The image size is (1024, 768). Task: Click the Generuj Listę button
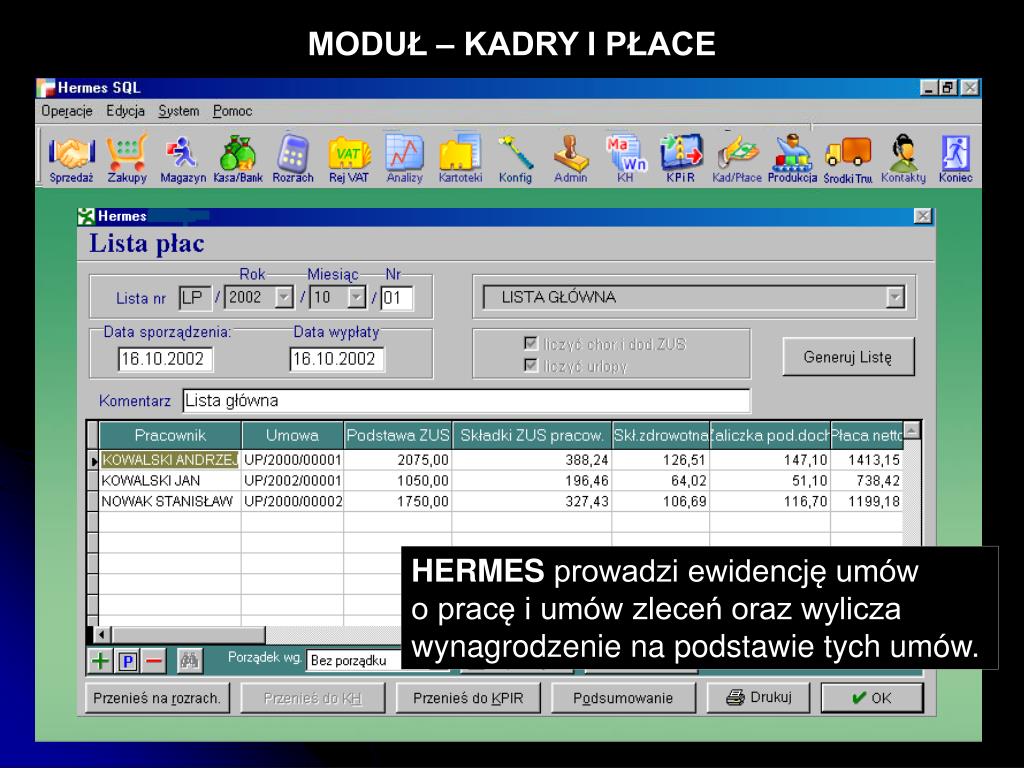tap(848, 357)
